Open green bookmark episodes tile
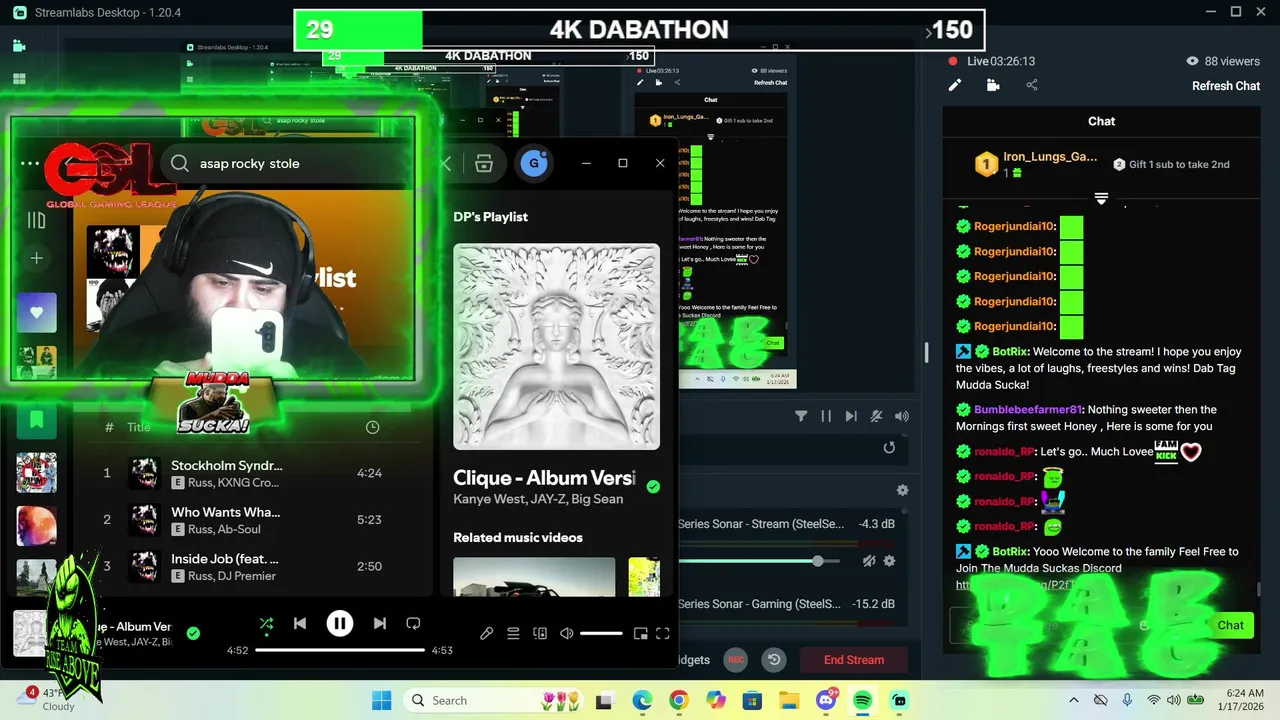This screenshot has width=1280, height=720. [x=36, y=420]
